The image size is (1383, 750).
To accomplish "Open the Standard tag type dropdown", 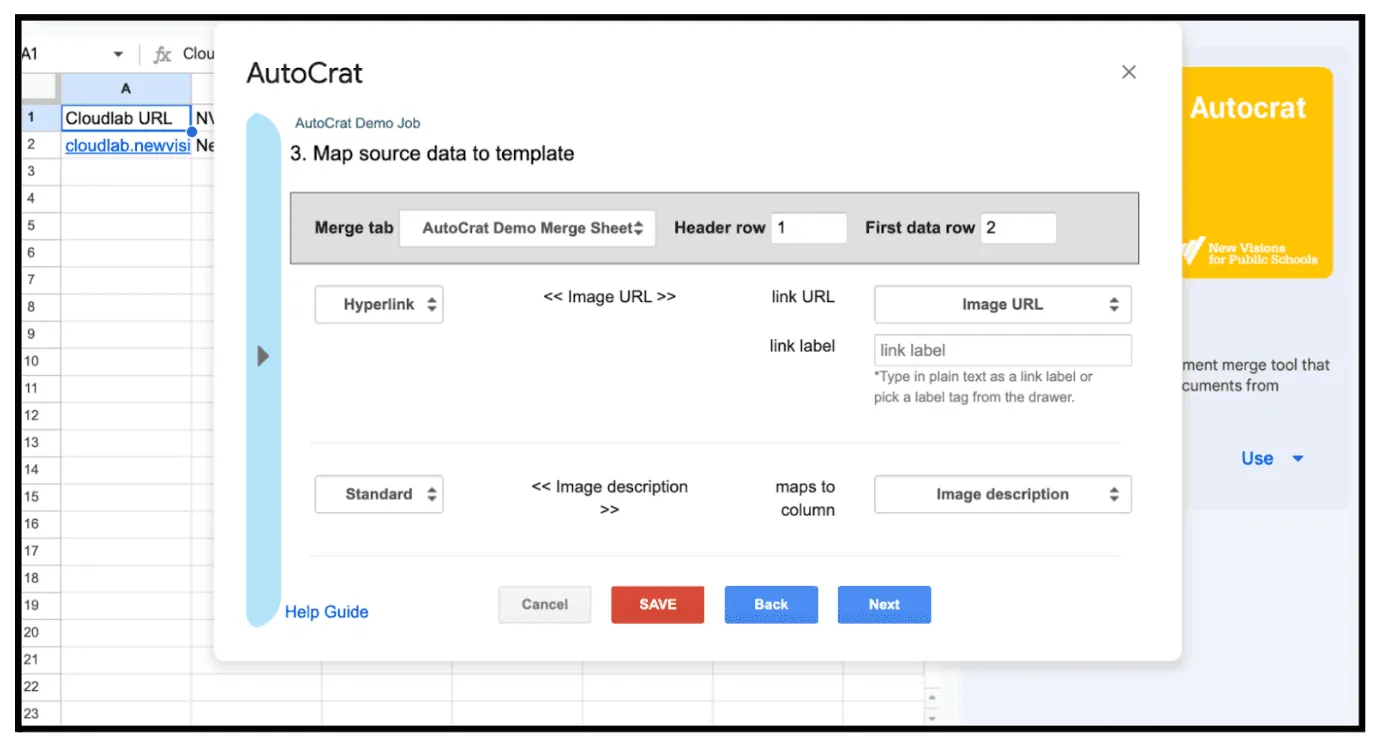I will (x=379, y=494).
